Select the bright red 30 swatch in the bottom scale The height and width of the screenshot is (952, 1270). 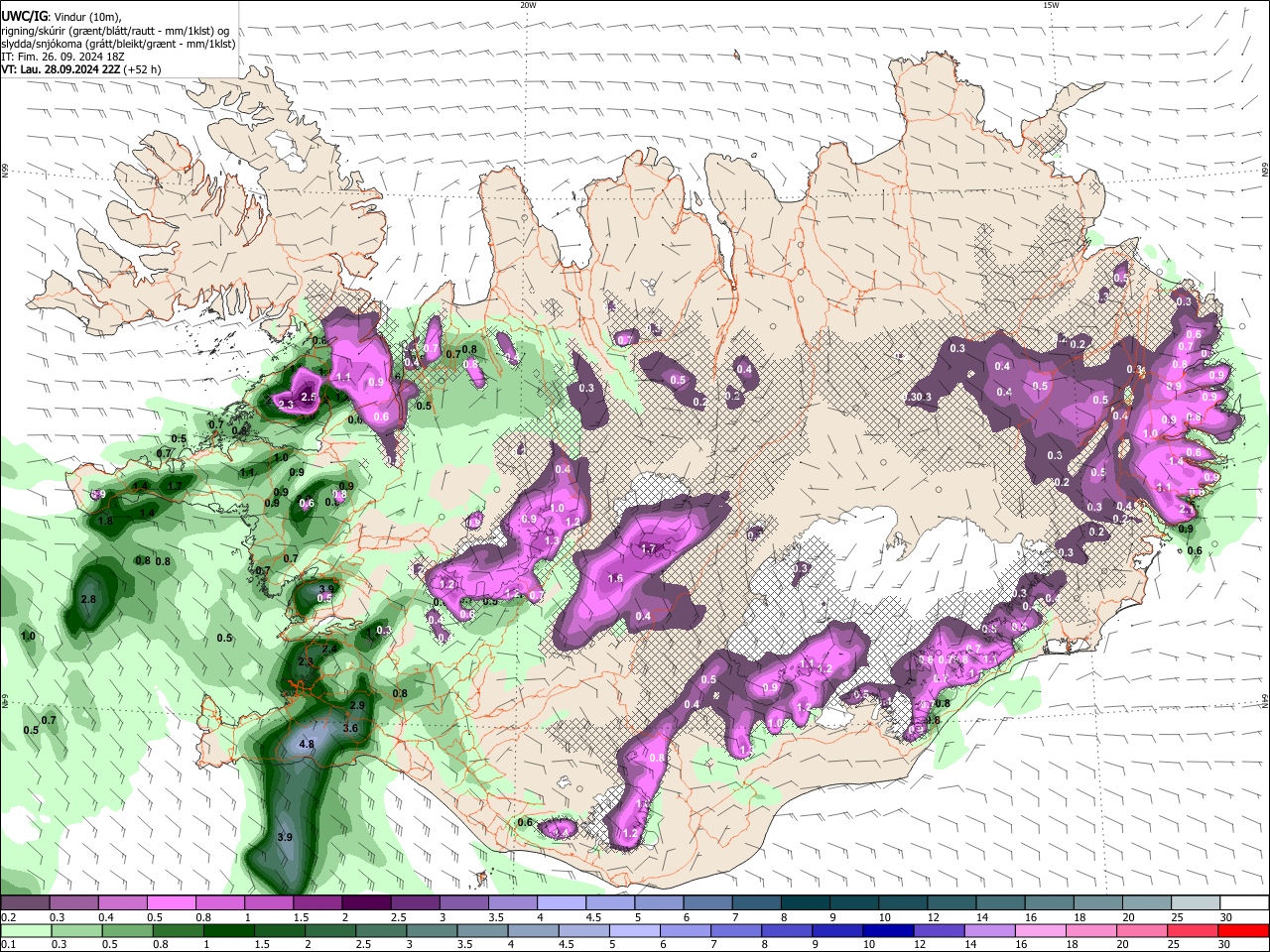(1243, 930)
